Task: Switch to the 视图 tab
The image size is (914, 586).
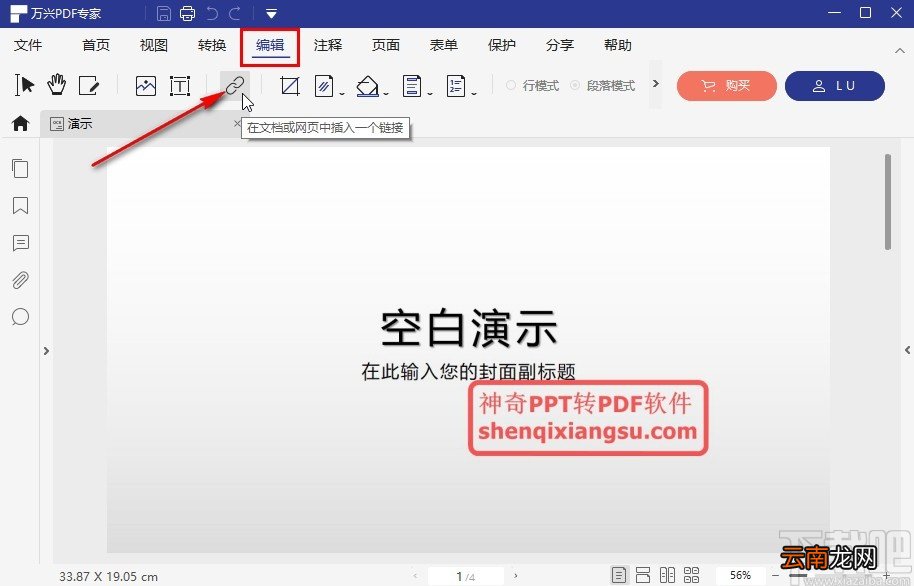Action: [x=154, y=45]
